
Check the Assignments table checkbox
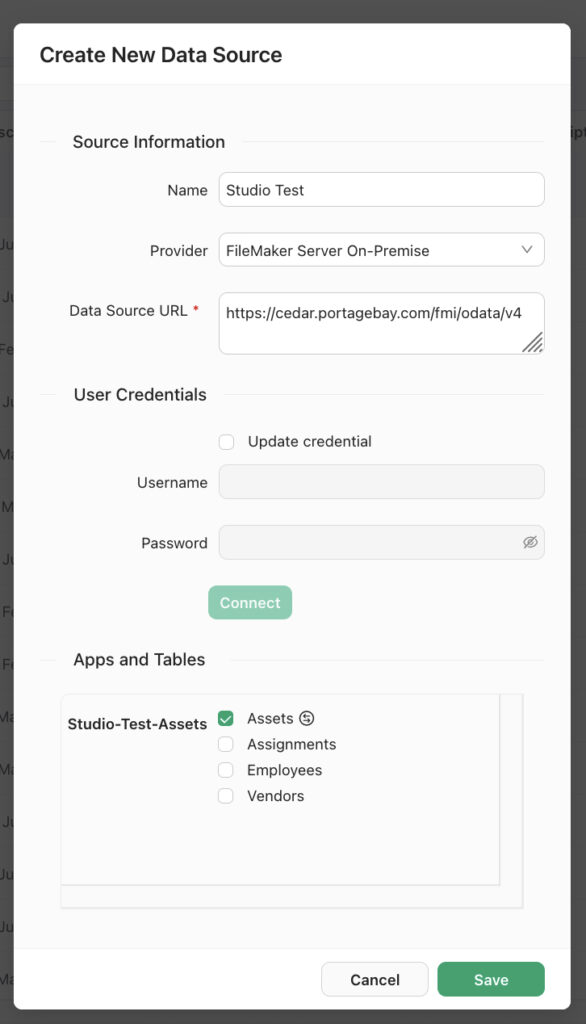click(x=225, y=744)
